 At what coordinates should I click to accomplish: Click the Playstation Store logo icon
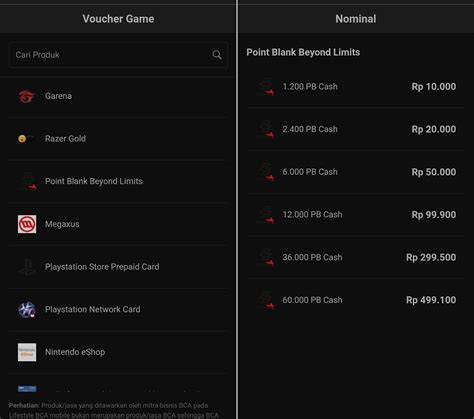pos(27,267)
